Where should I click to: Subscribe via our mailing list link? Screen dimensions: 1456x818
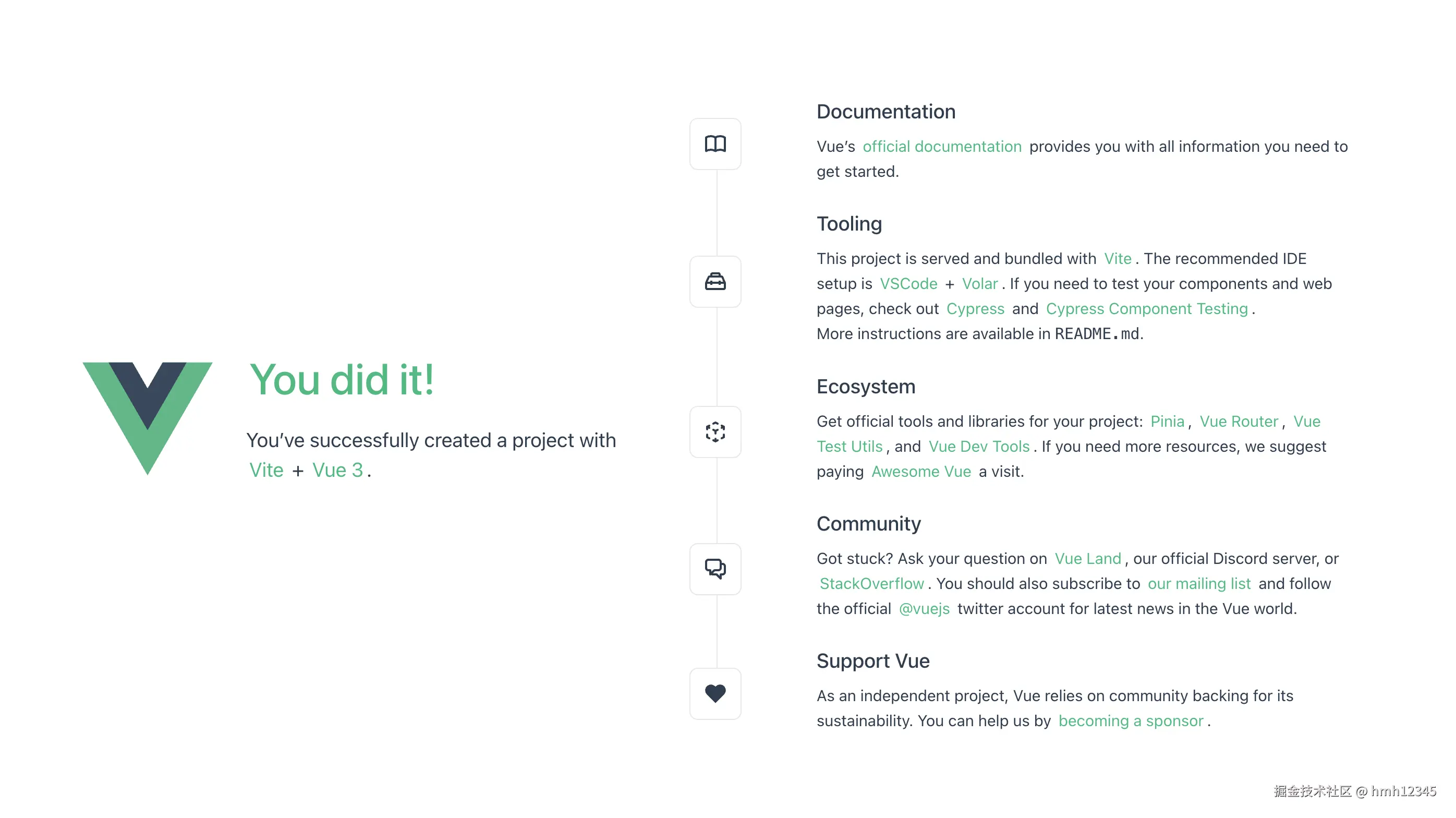point(1199,583)
